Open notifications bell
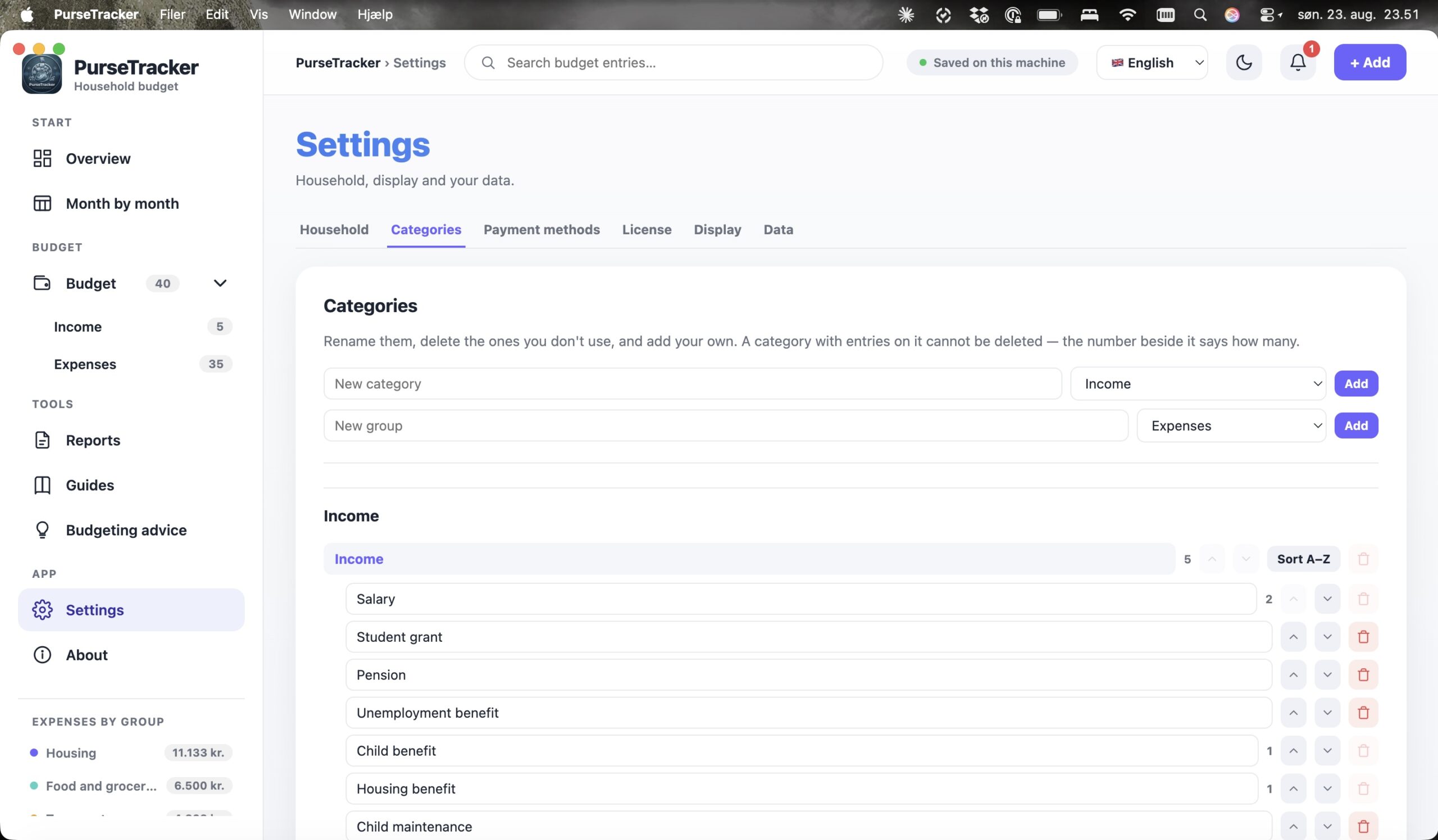This screenshot has height=840, width=1438. pyautogui.click(x=1298, y=62)
